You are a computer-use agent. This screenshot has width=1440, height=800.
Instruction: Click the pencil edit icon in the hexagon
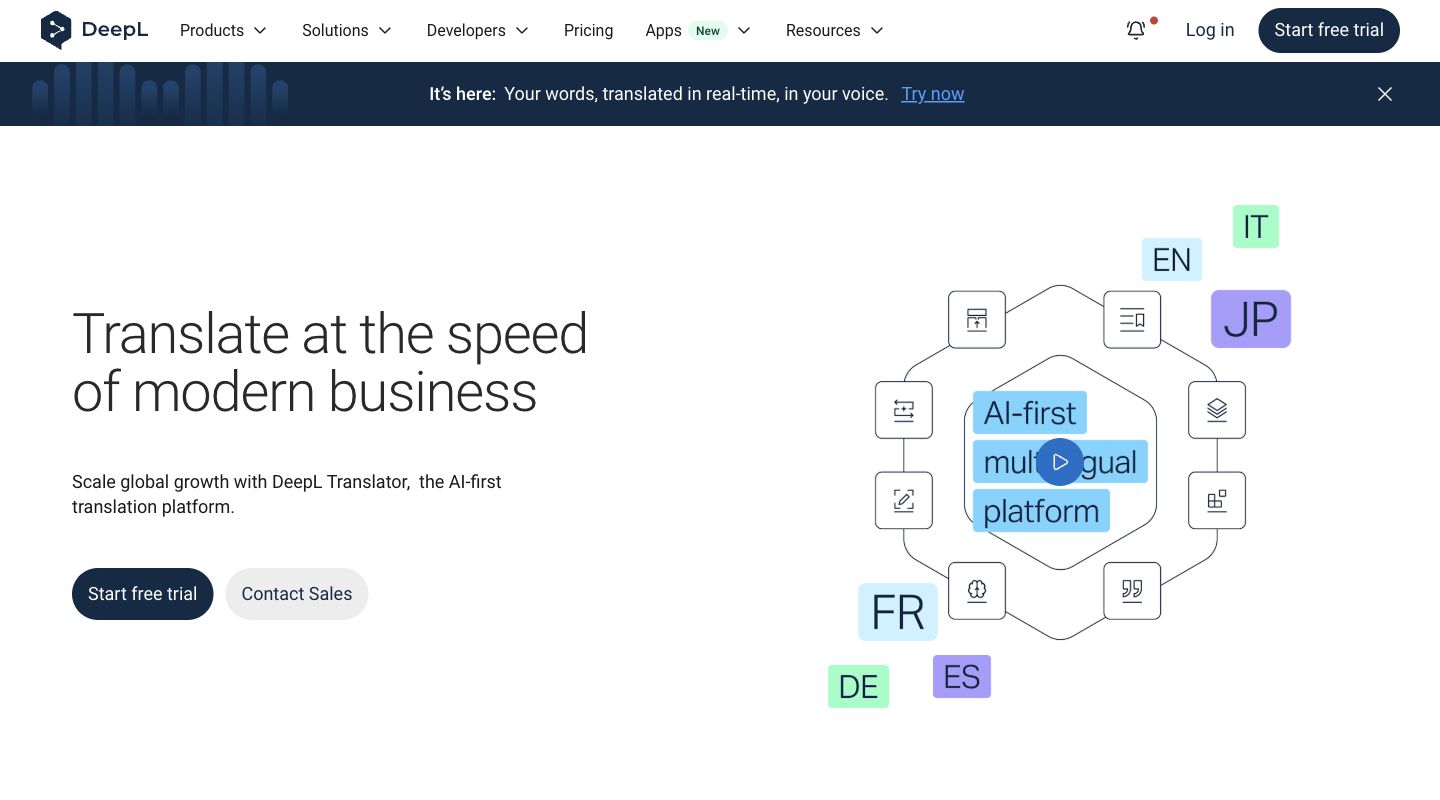(x=904, y=500)
